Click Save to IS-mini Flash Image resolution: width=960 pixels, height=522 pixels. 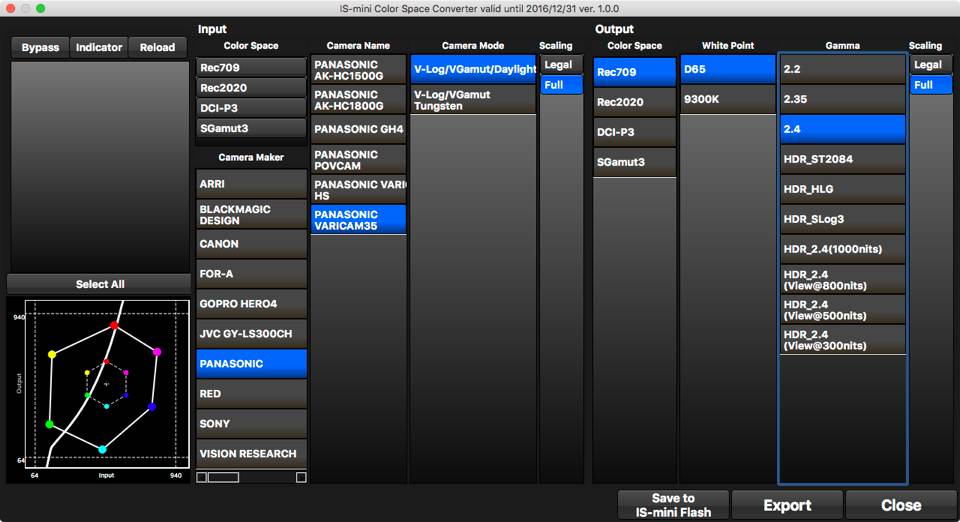pyautogui.click(x=673, y=505)
